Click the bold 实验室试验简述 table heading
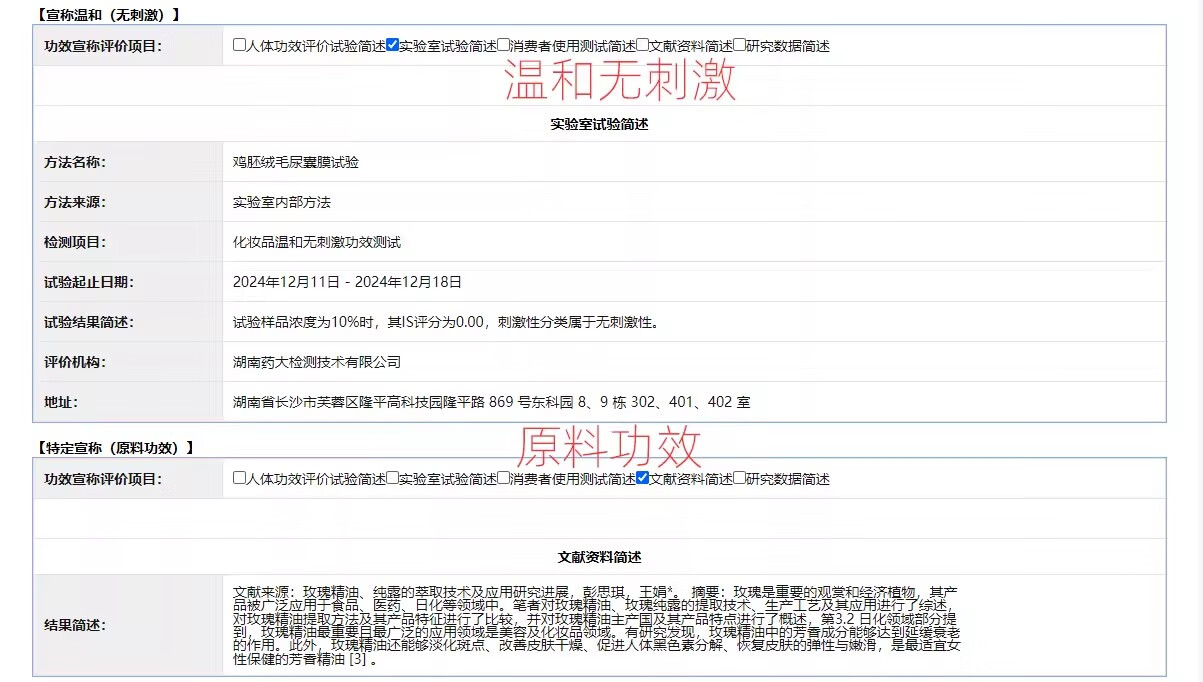The height and width of the screenshot is (682, 1203). coord(599,124)
